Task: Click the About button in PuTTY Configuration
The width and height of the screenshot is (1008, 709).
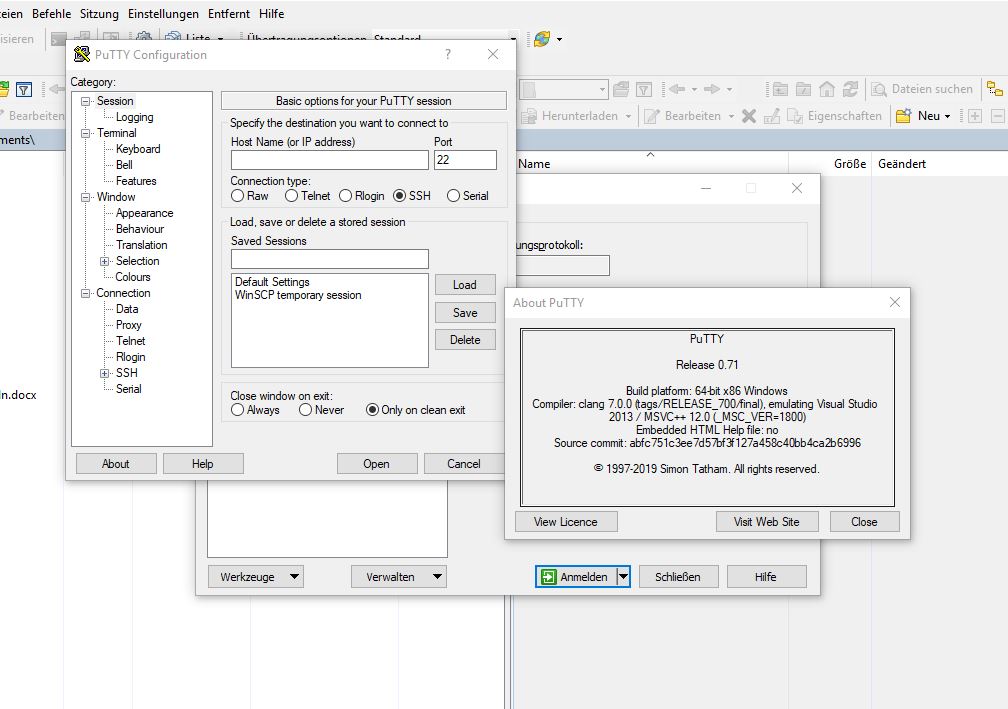Action: 116,463
